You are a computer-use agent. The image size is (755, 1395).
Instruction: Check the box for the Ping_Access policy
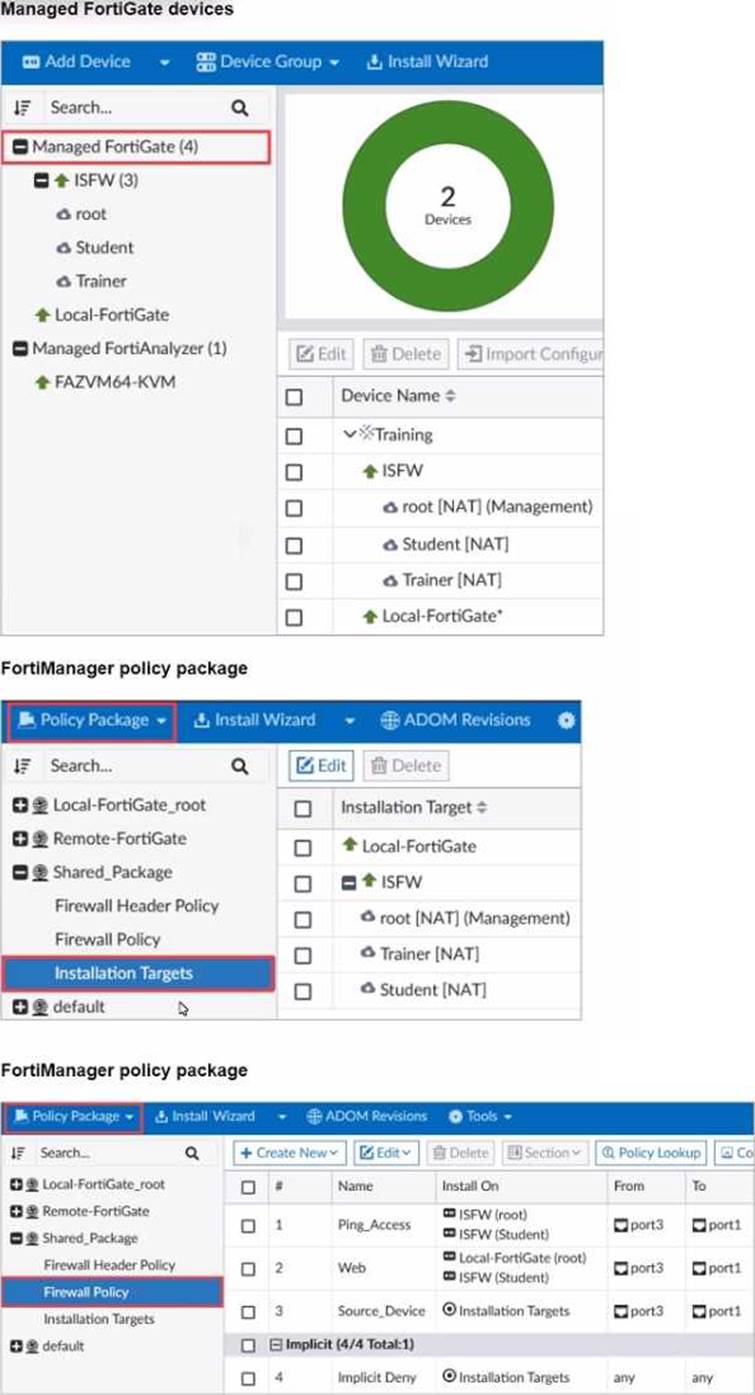[248, 1225]
